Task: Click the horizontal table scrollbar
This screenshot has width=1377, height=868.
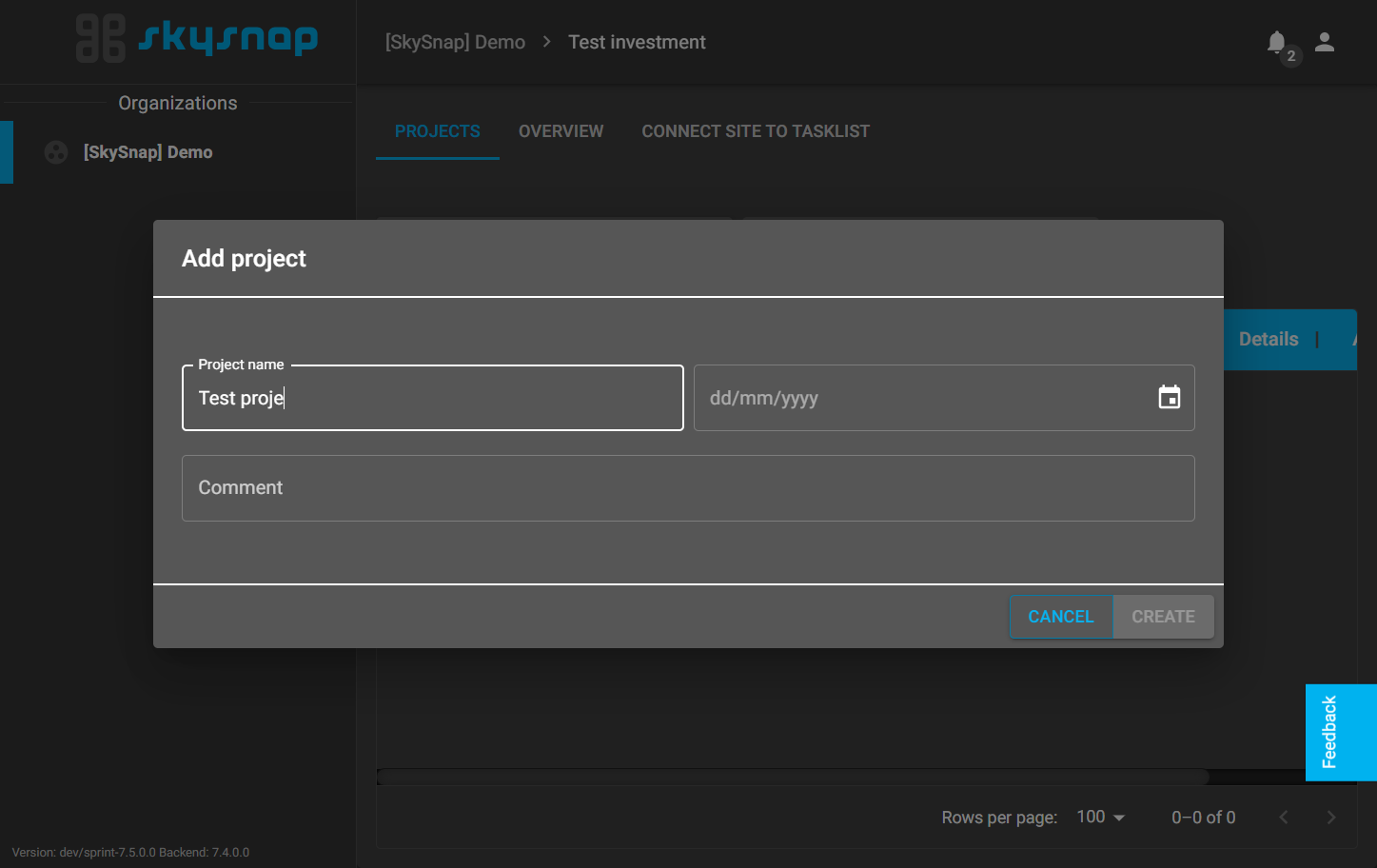Action: 793,777
